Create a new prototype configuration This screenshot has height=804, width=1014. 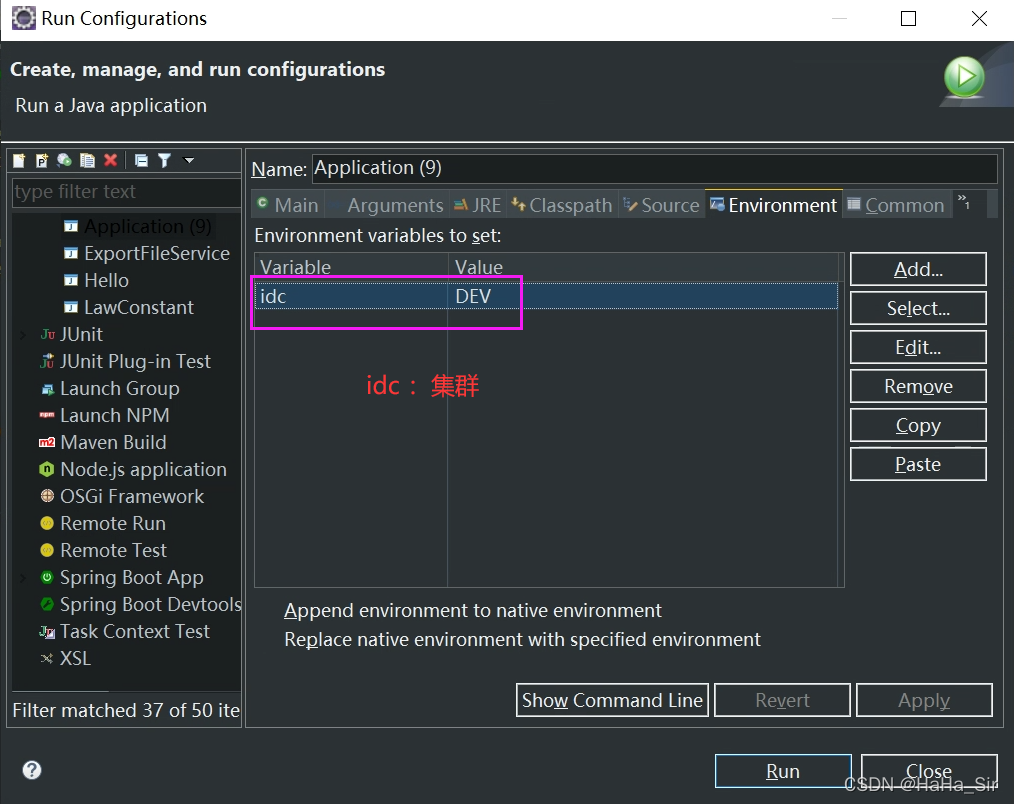coord(42,160)
